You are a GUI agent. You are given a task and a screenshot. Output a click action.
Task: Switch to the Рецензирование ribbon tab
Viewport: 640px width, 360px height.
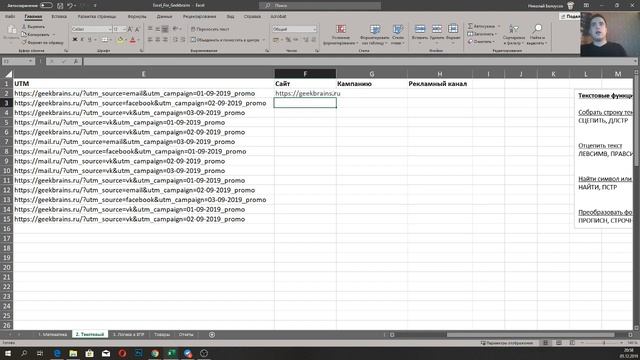point(199,17)
